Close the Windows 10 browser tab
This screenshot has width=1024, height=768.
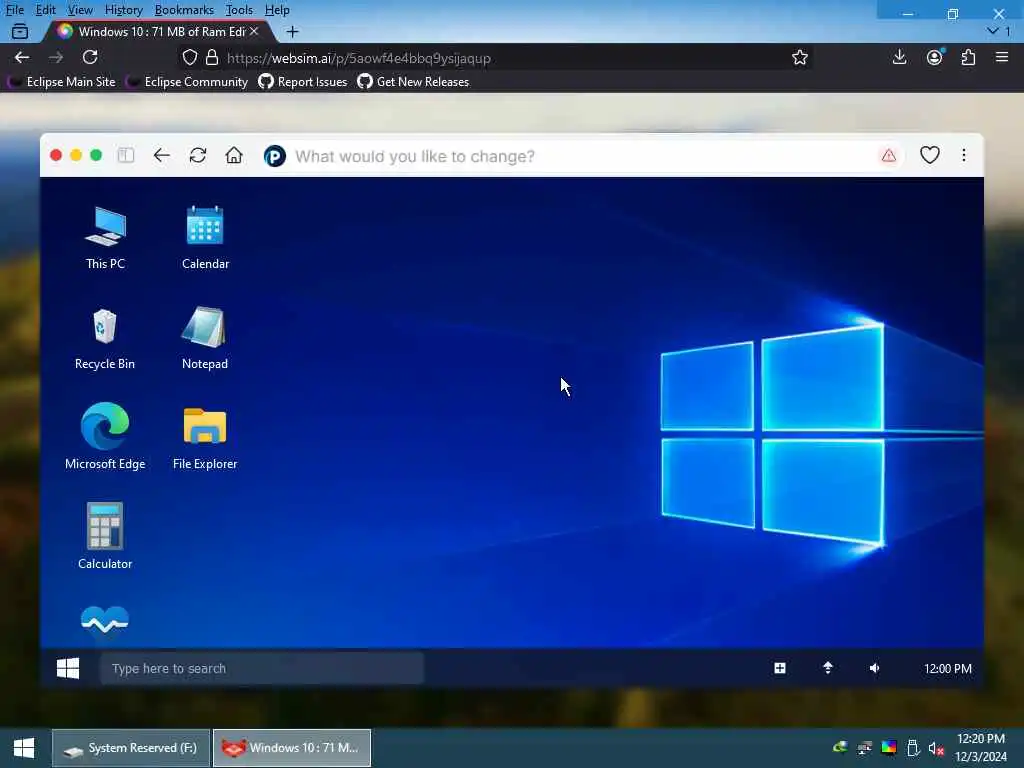[254, 31]
